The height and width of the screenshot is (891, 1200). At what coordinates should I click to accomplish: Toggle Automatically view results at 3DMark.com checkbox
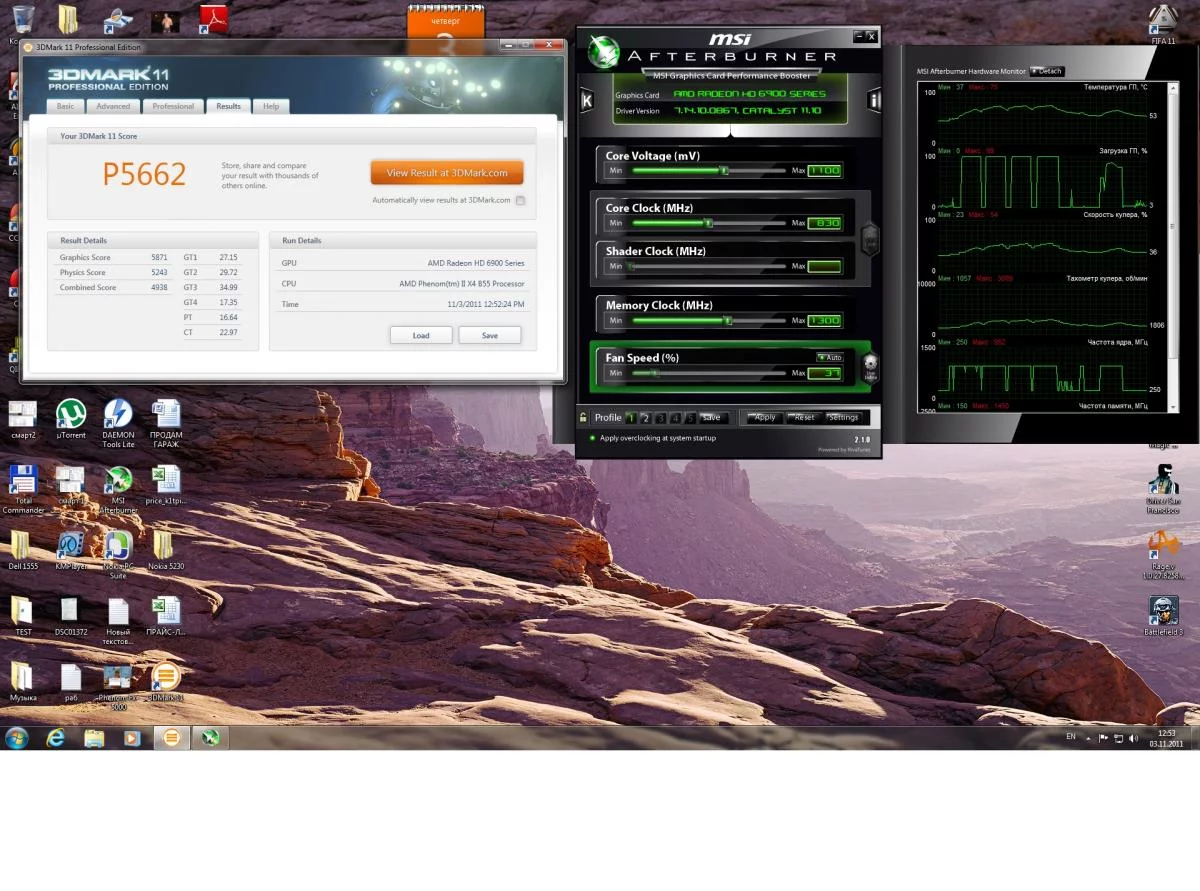(520, 200)
